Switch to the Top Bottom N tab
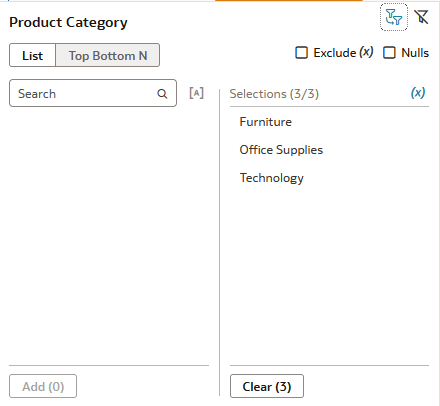The width and height of the screenshot is (440, 406). (x=108, y=55)
